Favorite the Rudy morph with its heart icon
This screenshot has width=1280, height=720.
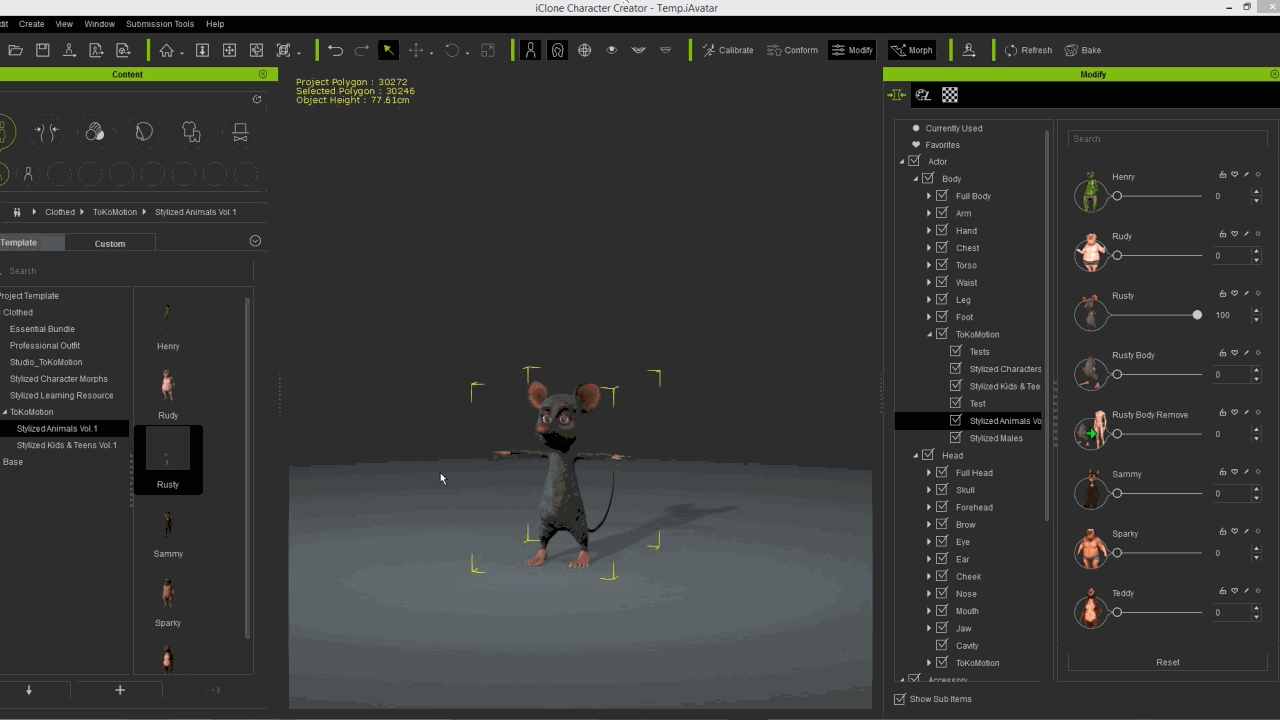point(1234,234)
